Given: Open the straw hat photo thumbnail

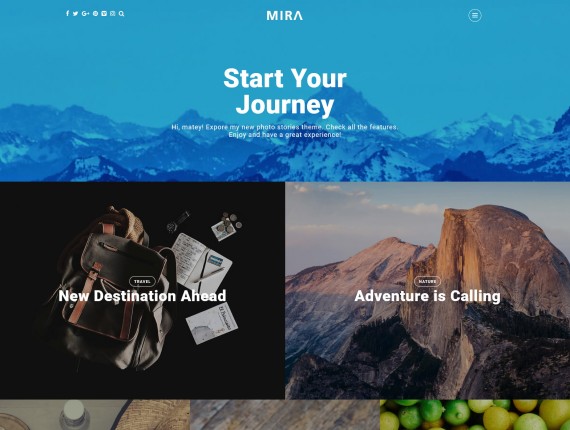Looking at the screenshot, I should click(x=95, y=415).
